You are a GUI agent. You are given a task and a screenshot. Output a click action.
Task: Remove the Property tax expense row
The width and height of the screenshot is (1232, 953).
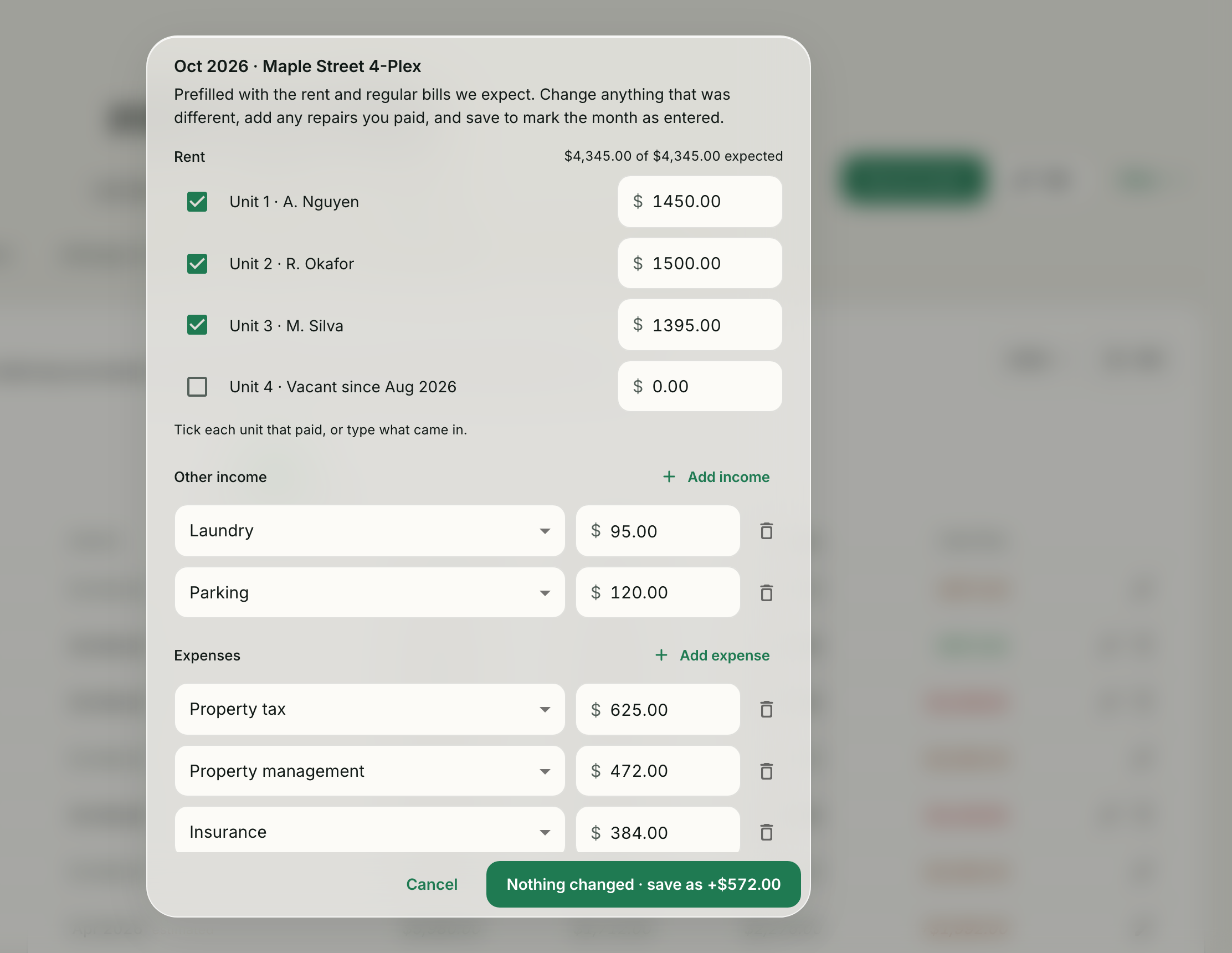pyautogui.click(x=766, y=709)
